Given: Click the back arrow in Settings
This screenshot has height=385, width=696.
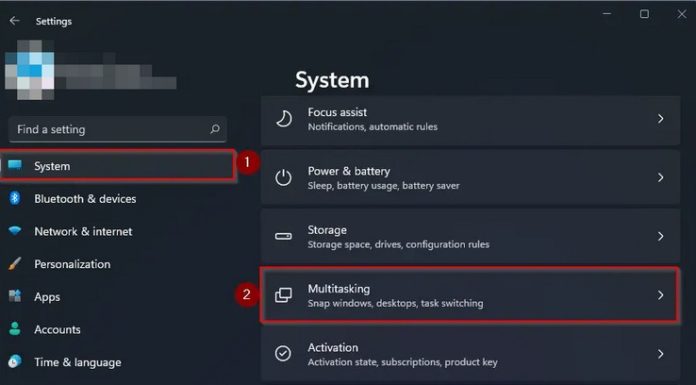Looking at the screenshot, I should (15, 21).
